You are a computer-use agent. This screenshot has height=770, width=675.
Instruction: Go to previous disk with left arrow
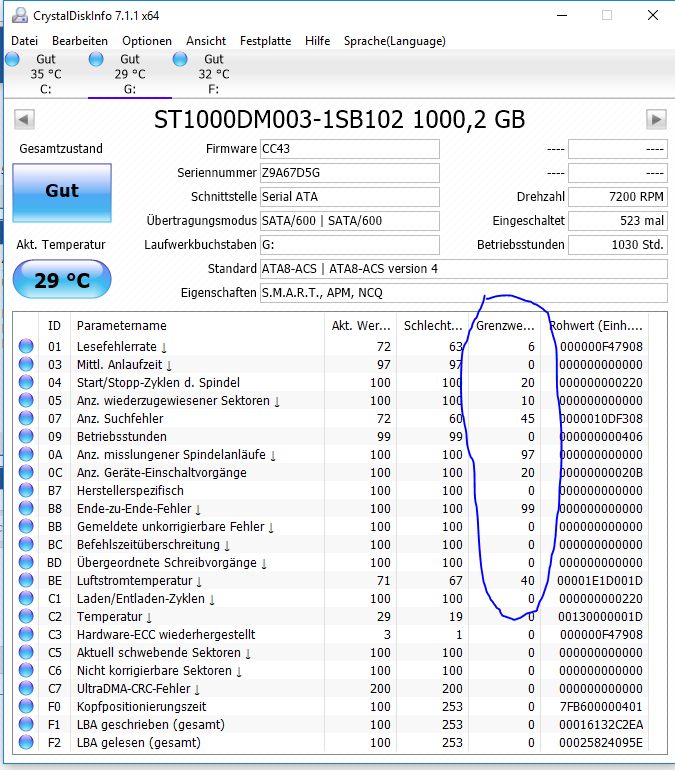(24, 119)
